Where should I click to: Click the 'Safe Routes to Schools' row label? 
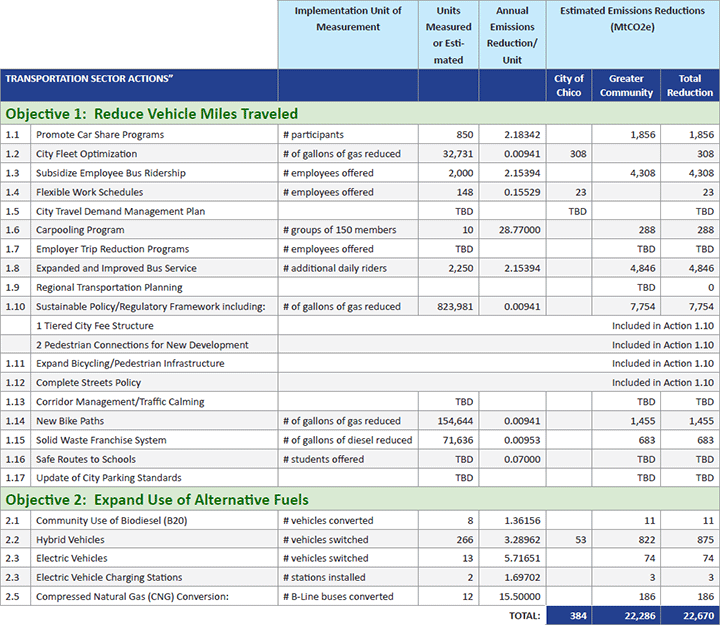(88, 459)
